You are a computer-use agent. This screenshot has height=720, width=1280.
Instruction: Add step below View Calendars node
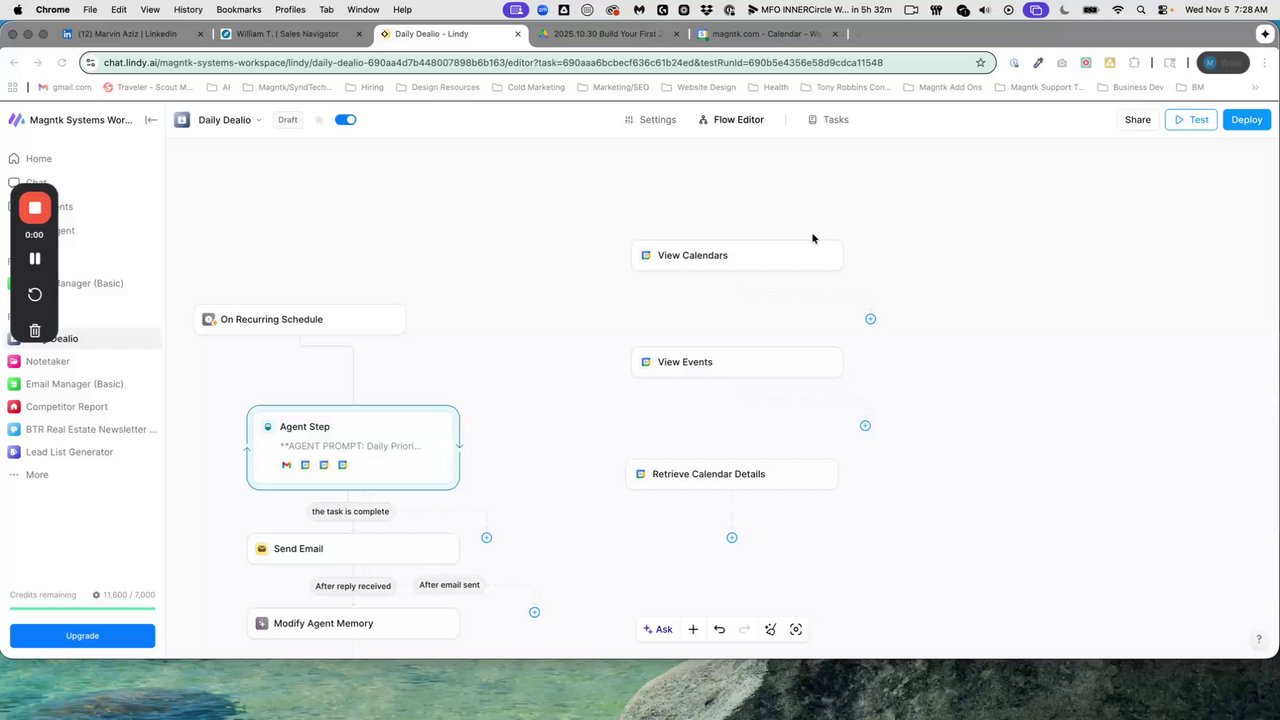(x=870, y=319)
